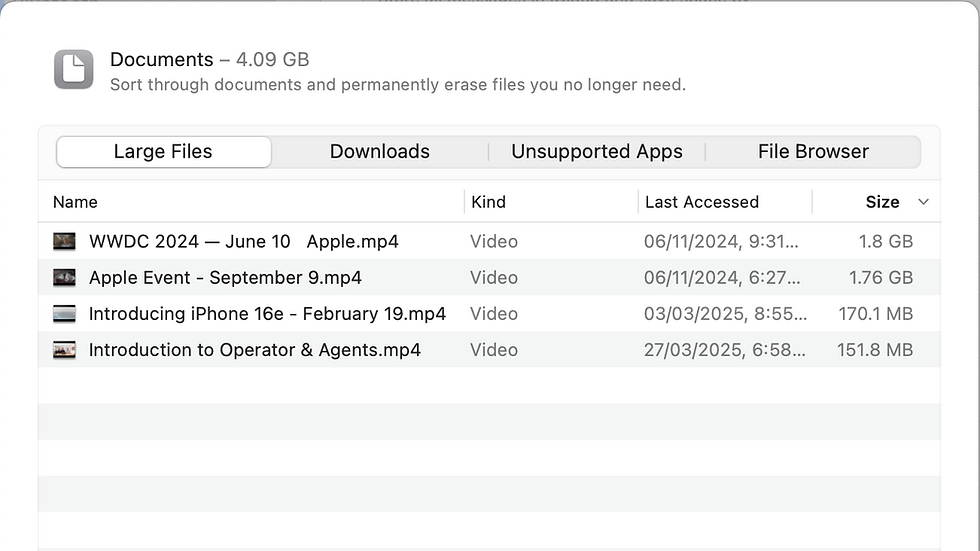Click the 06/11/2024, 9:31 access date

[721, 242]
